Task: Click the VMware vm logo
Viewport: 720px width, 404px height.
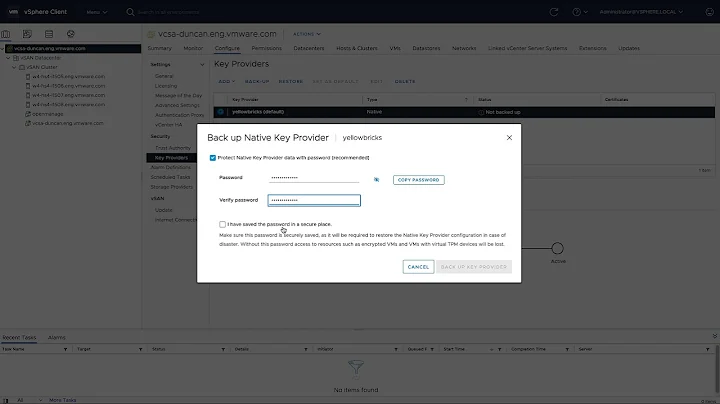Action: [x=13, y=11]
